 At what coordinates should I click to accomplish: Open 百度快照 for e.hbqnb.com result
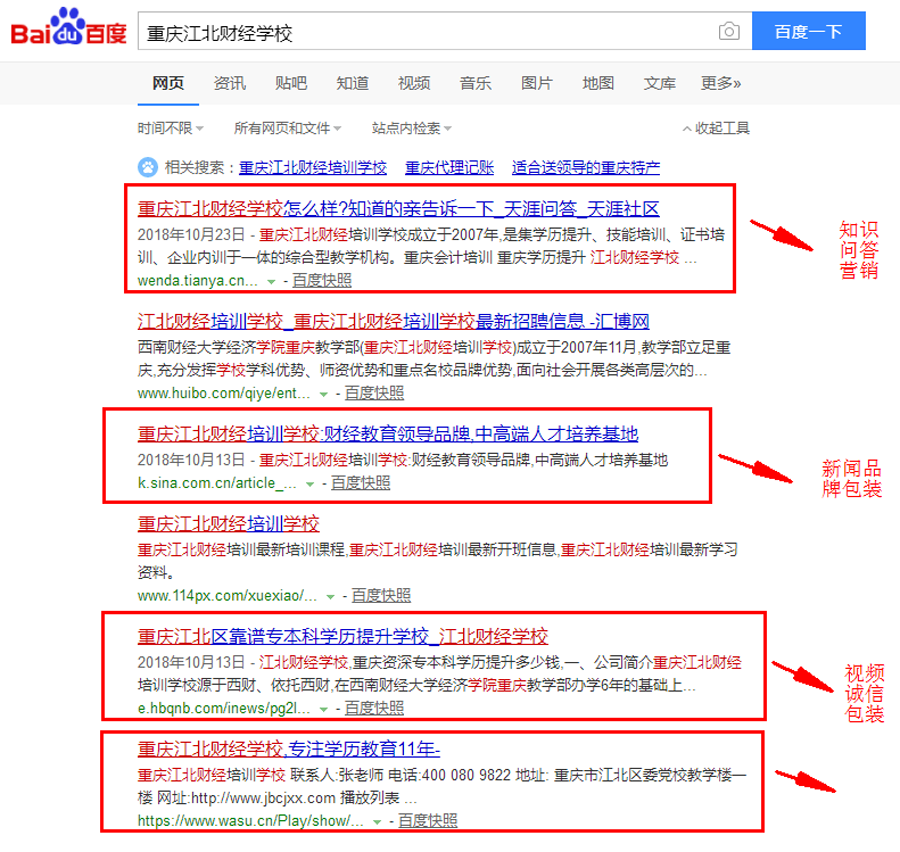374,708
